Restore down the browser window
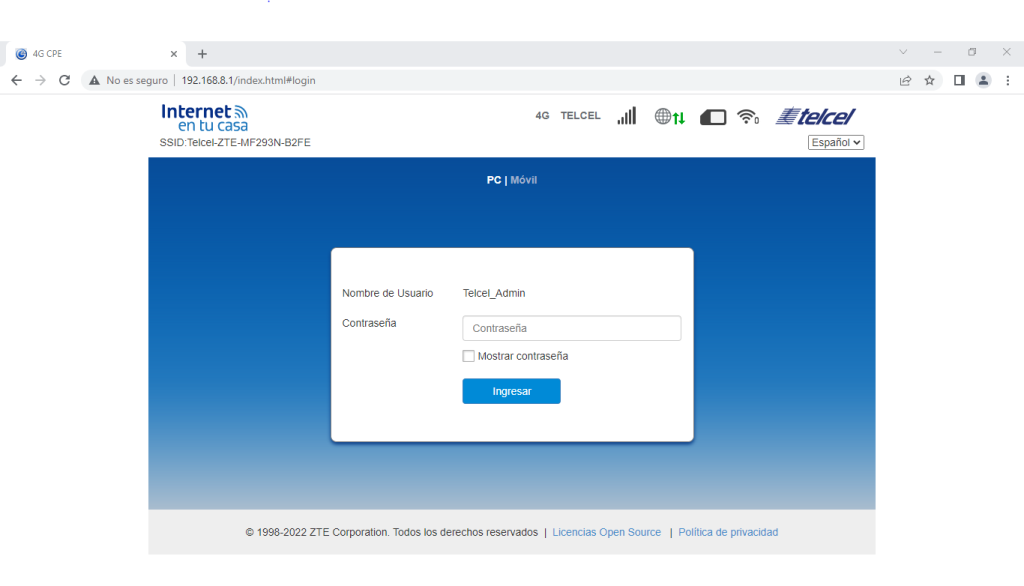 point(972,52)
